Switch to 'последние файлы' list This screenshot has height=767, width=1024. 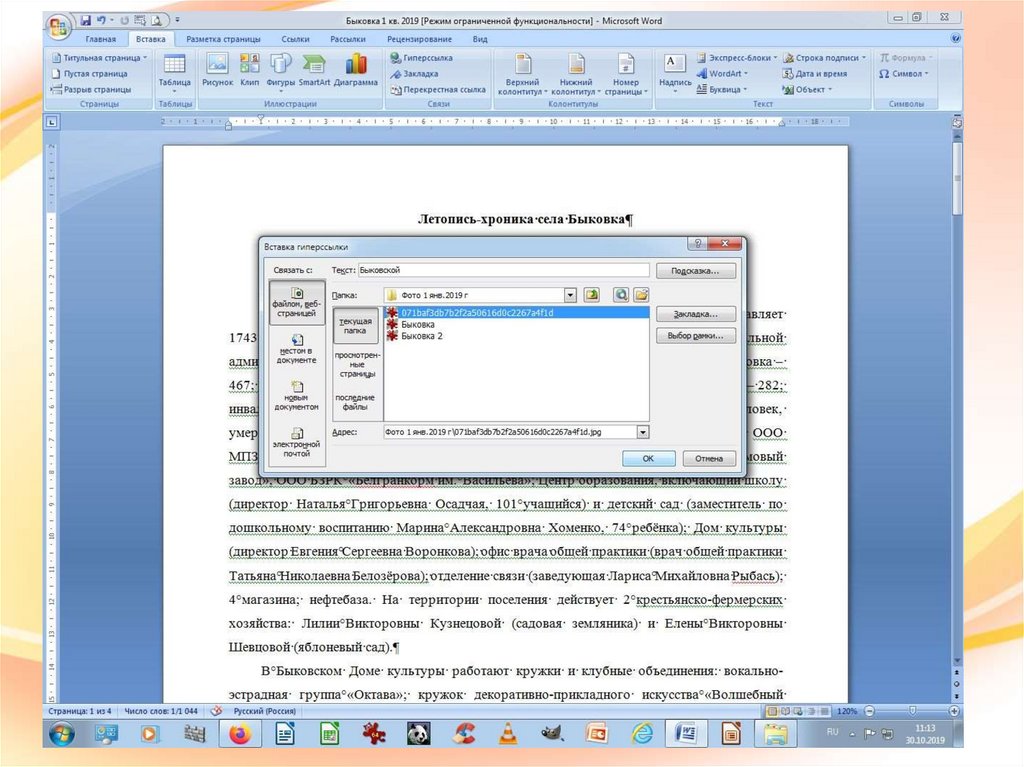click(355, 402)
